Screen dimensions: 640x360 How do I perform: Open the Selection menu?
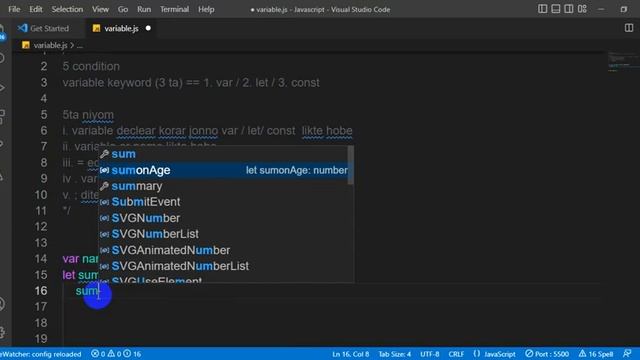coord(67,9)
